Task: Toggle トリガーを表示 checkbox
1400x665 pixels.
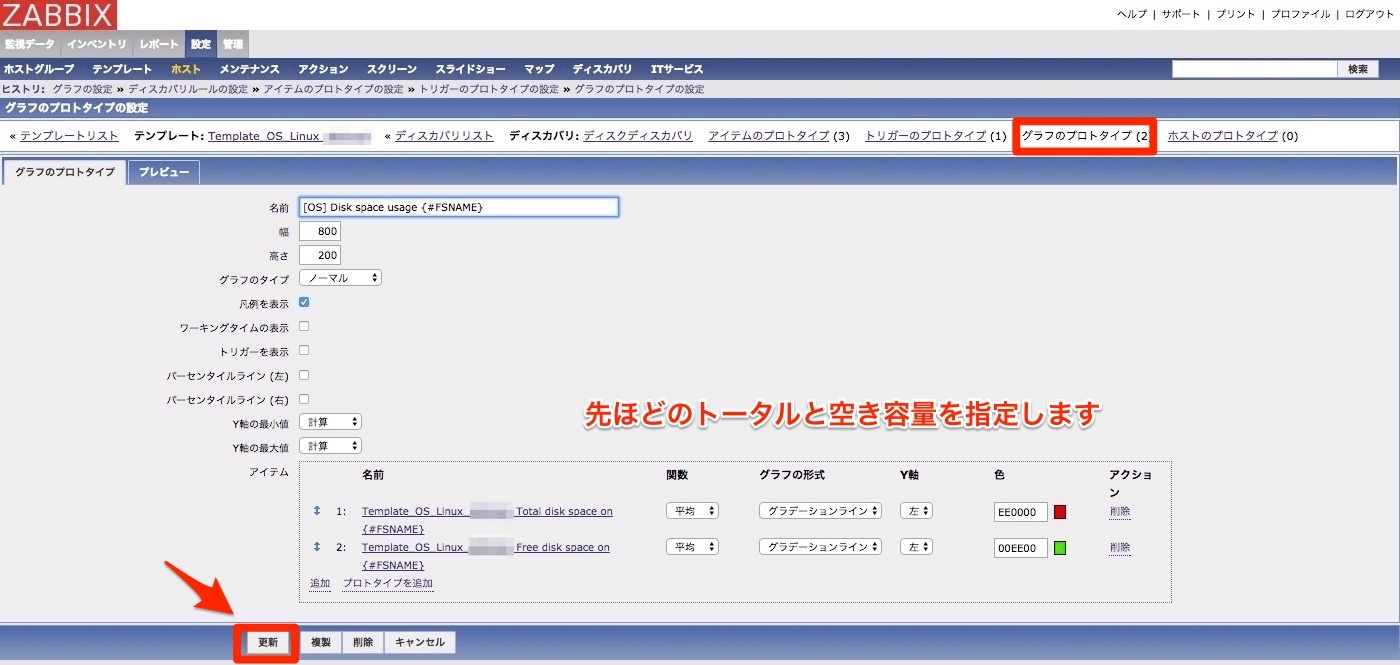Action: (x=304, y=350)
